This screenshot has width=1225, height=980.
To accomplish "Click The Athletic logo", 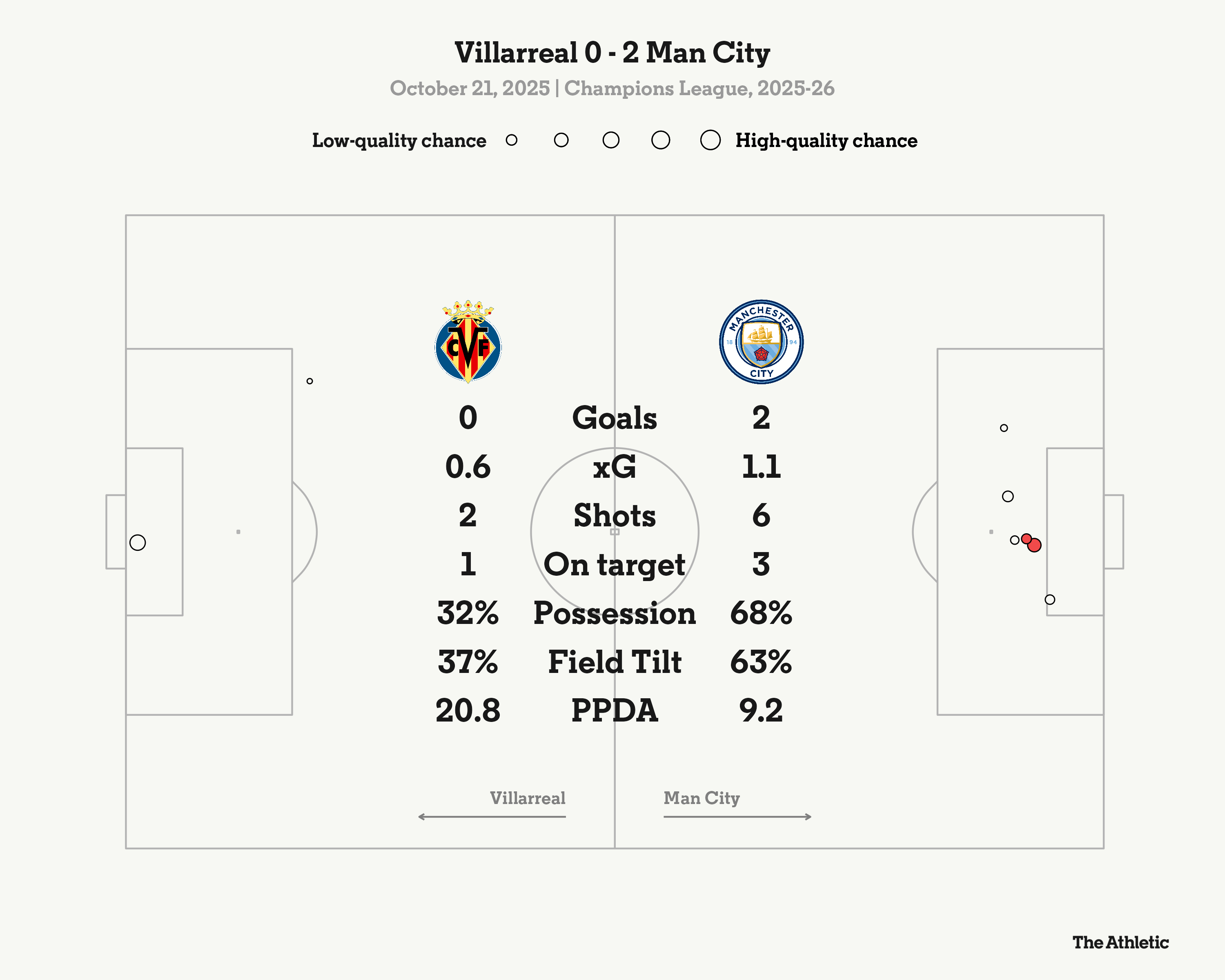I will [1120, 942].
